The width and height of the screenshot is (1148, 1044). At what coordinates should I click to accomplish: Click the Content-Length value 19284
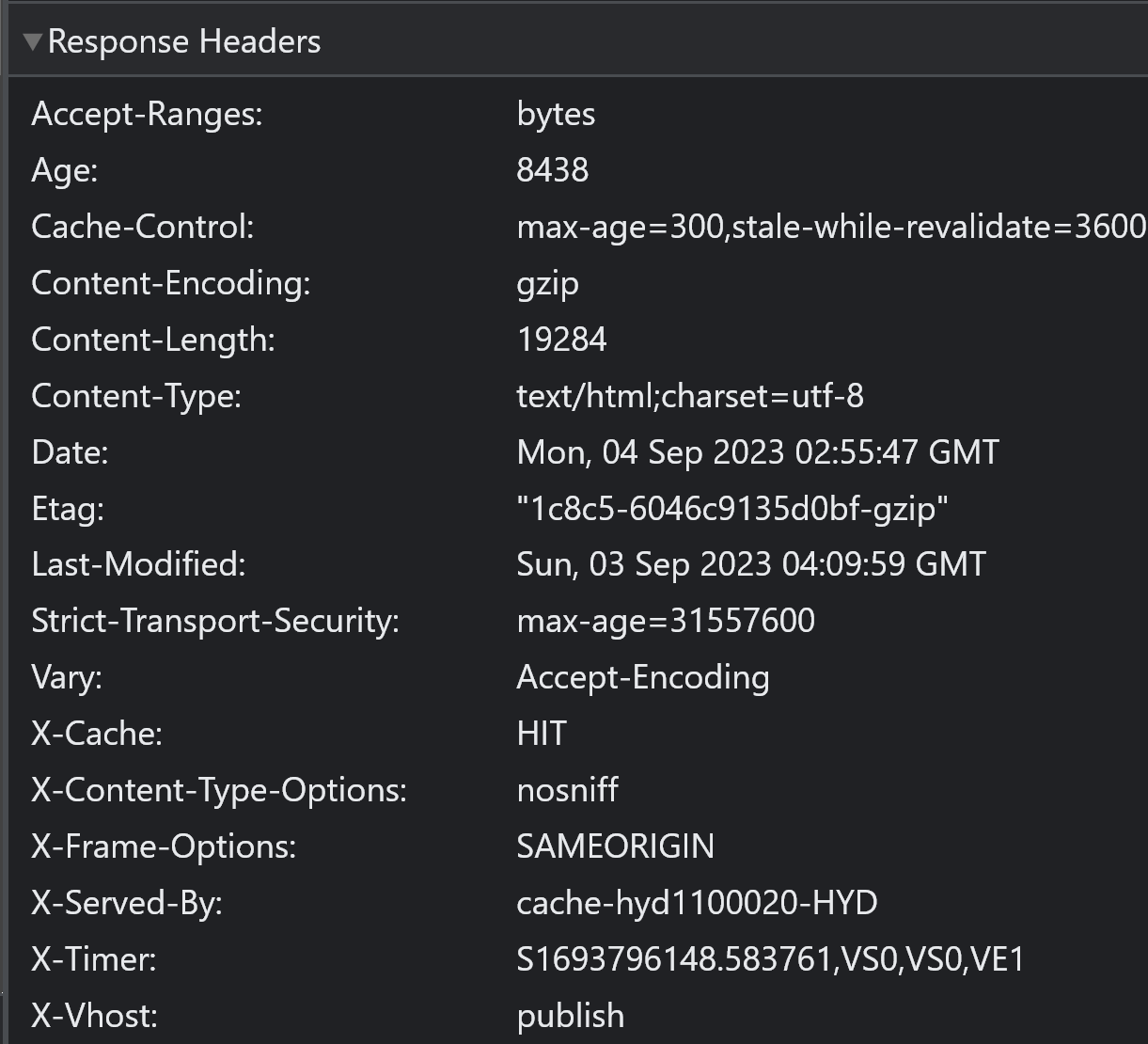pos(561,340)
